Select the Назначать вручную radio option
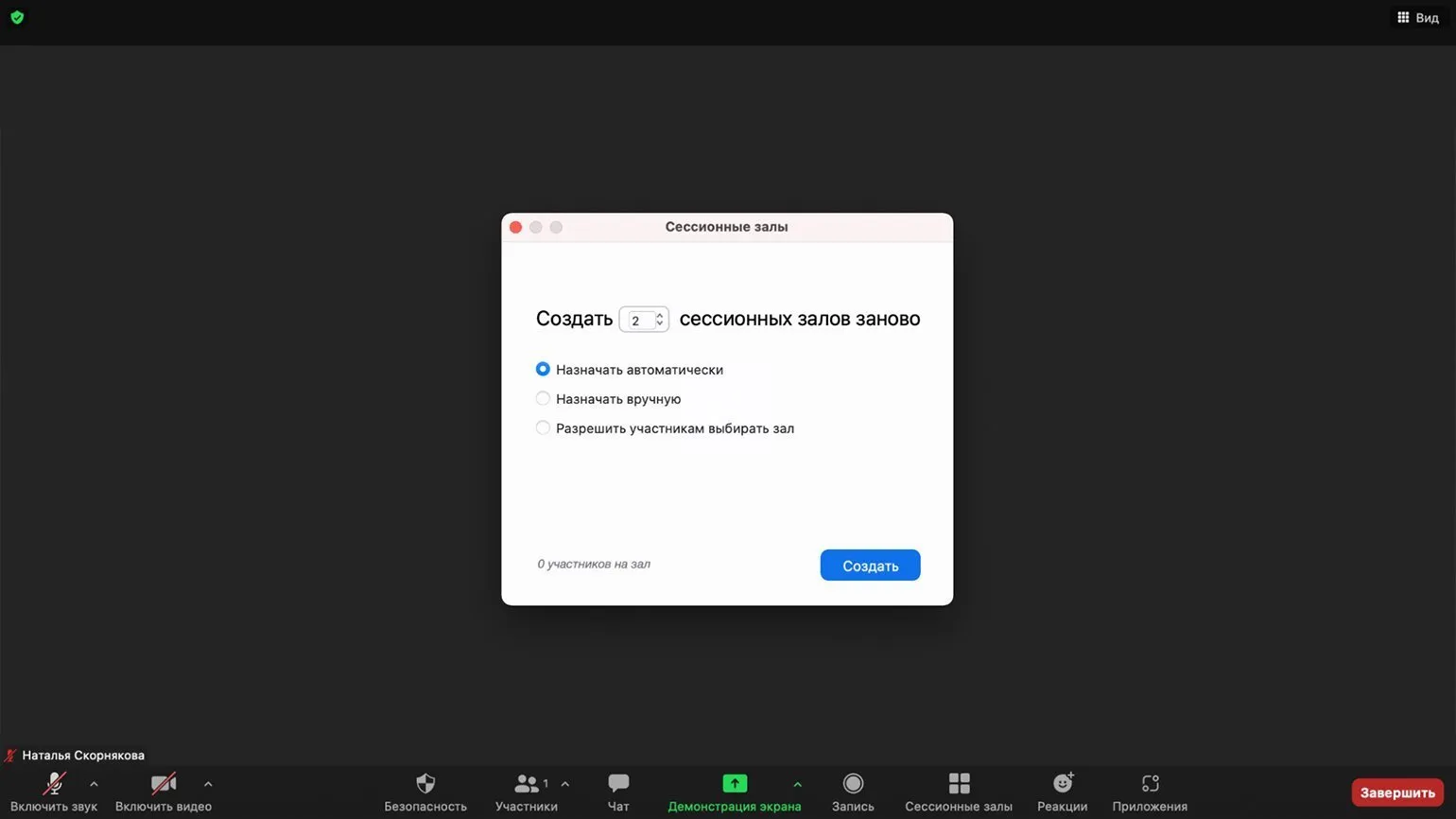The image size is (1456, 819). tap(543, 399)
